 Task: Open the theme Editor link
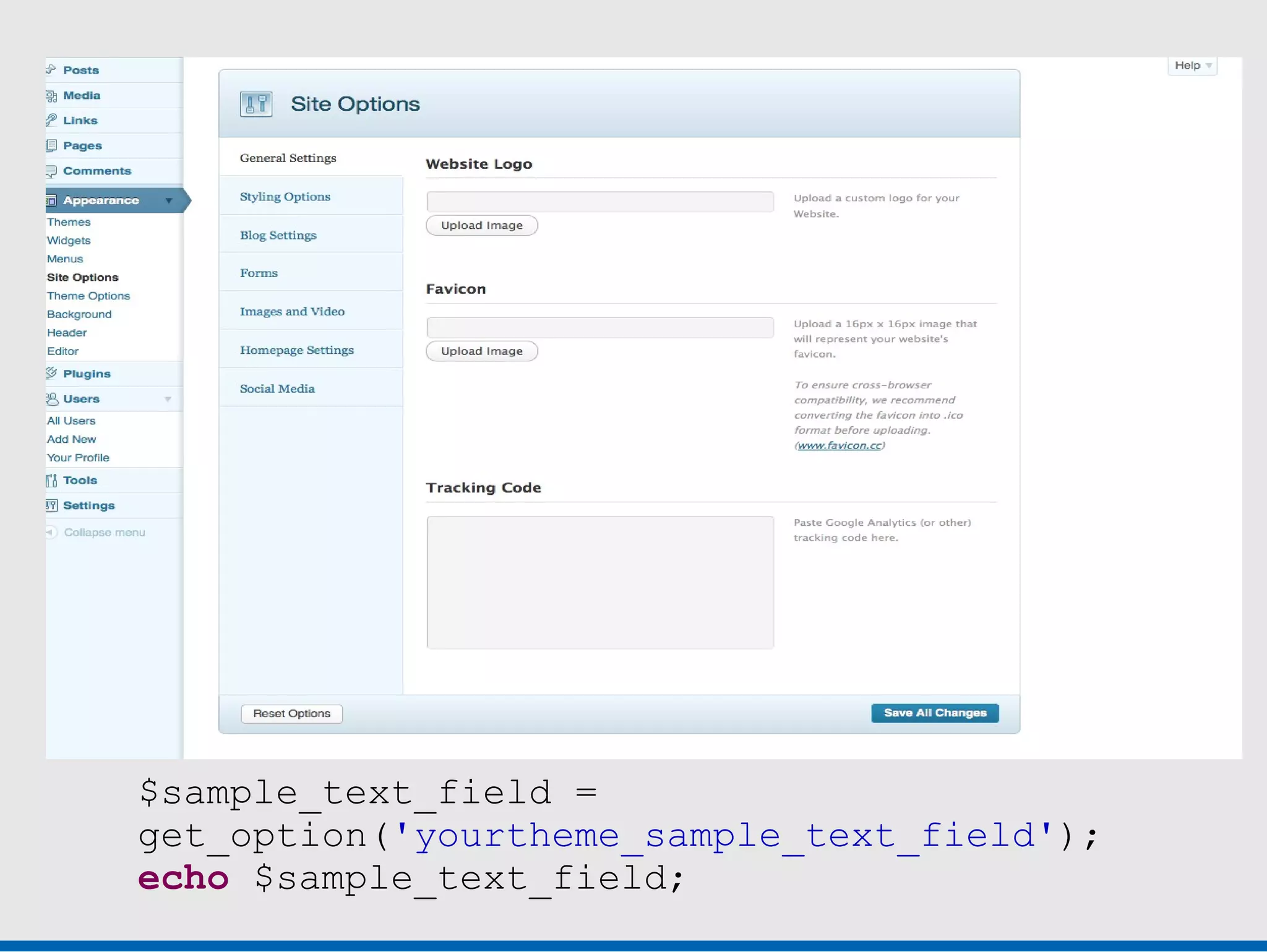63,351
